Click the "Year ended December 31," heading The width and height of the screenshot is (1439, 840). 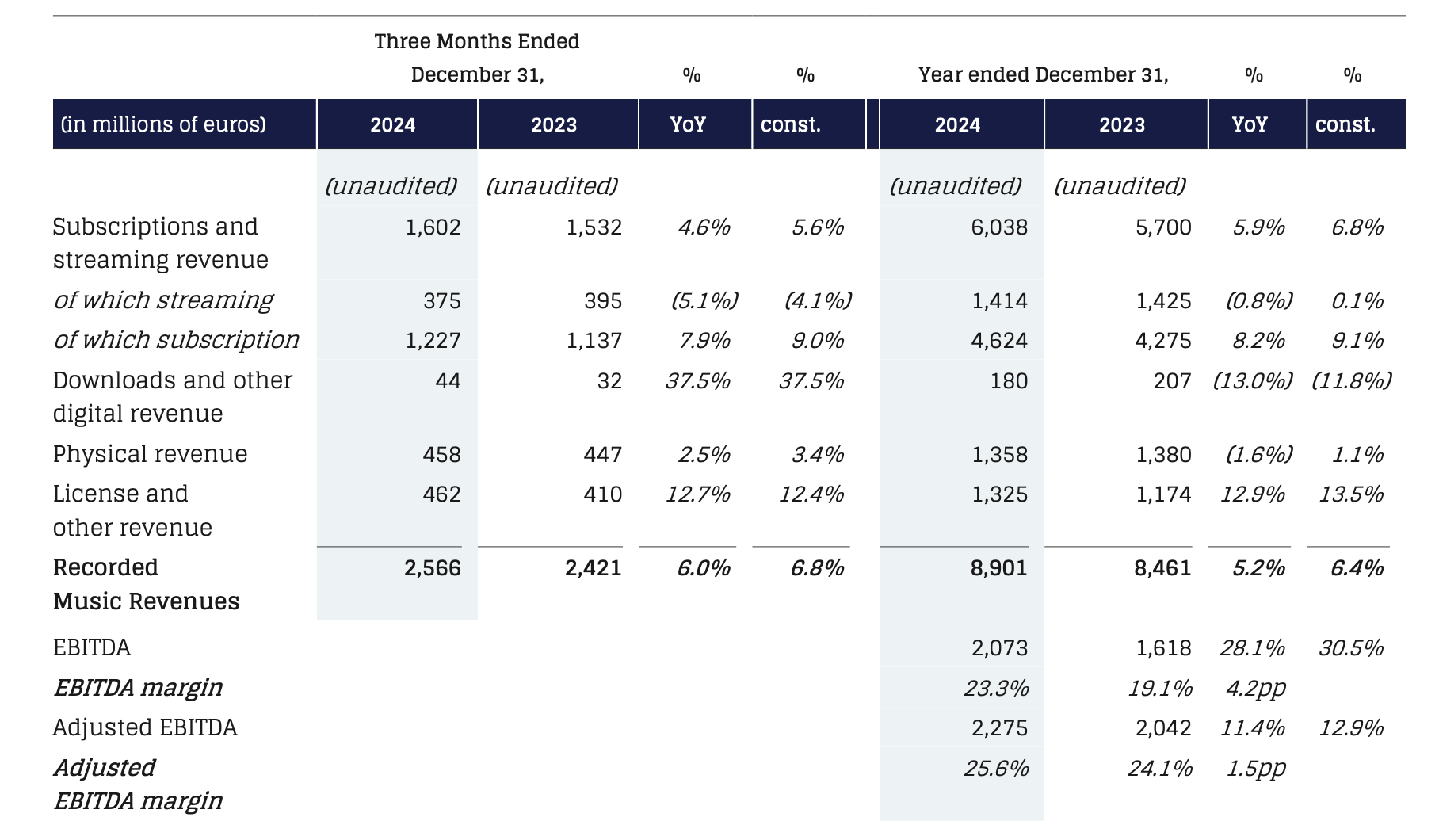[x=1043, y=75]
